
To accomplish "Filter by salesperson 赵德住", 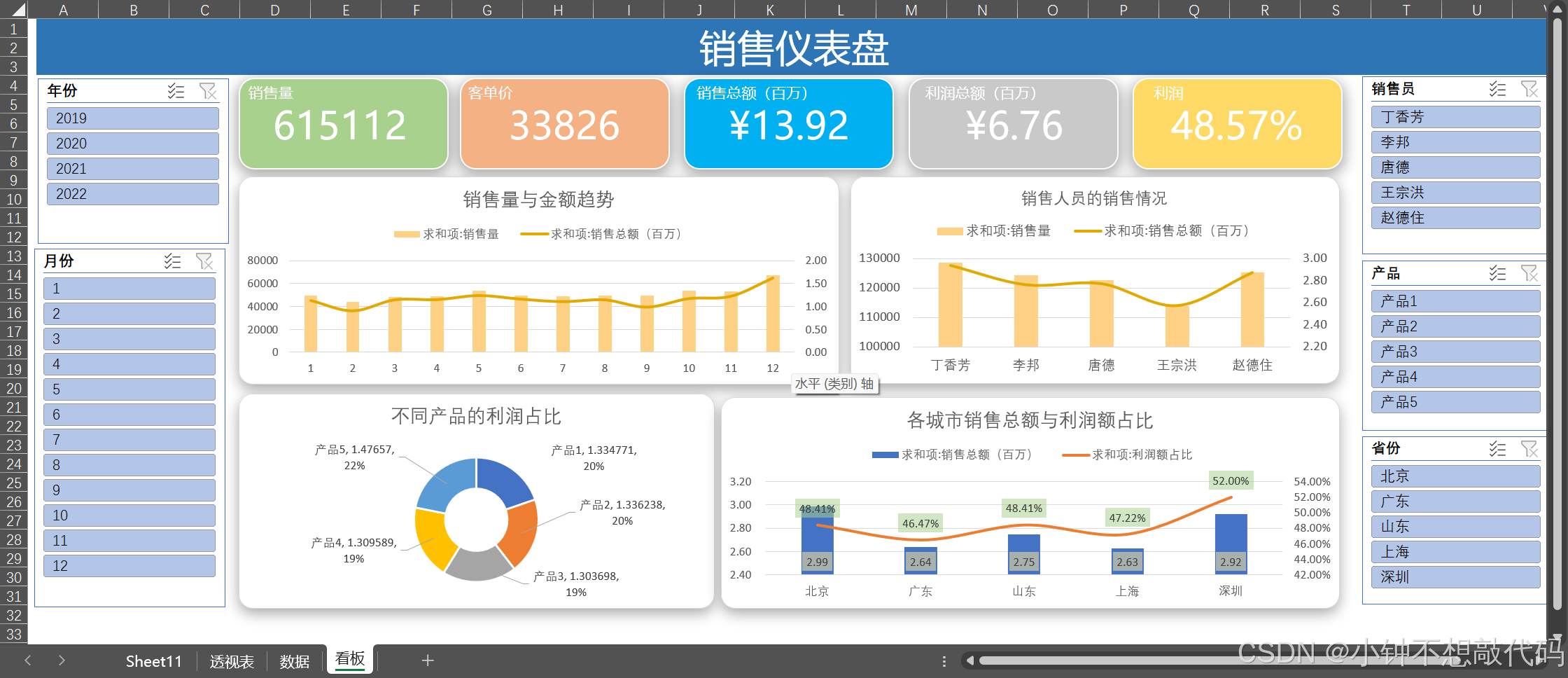I will (x=1456, y=218).
